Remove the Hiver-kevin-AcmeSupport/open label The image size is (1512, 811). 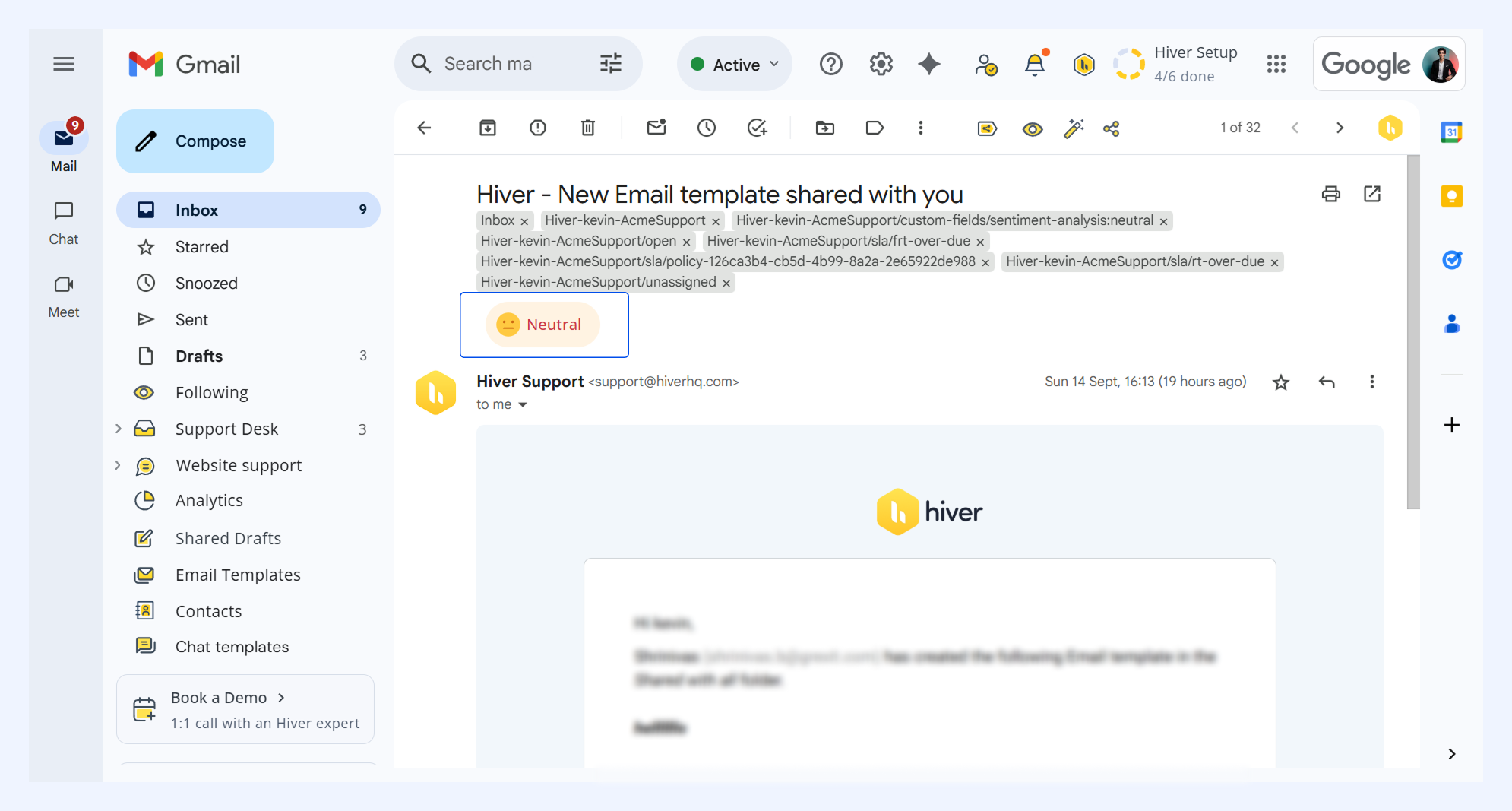(686, 242)
